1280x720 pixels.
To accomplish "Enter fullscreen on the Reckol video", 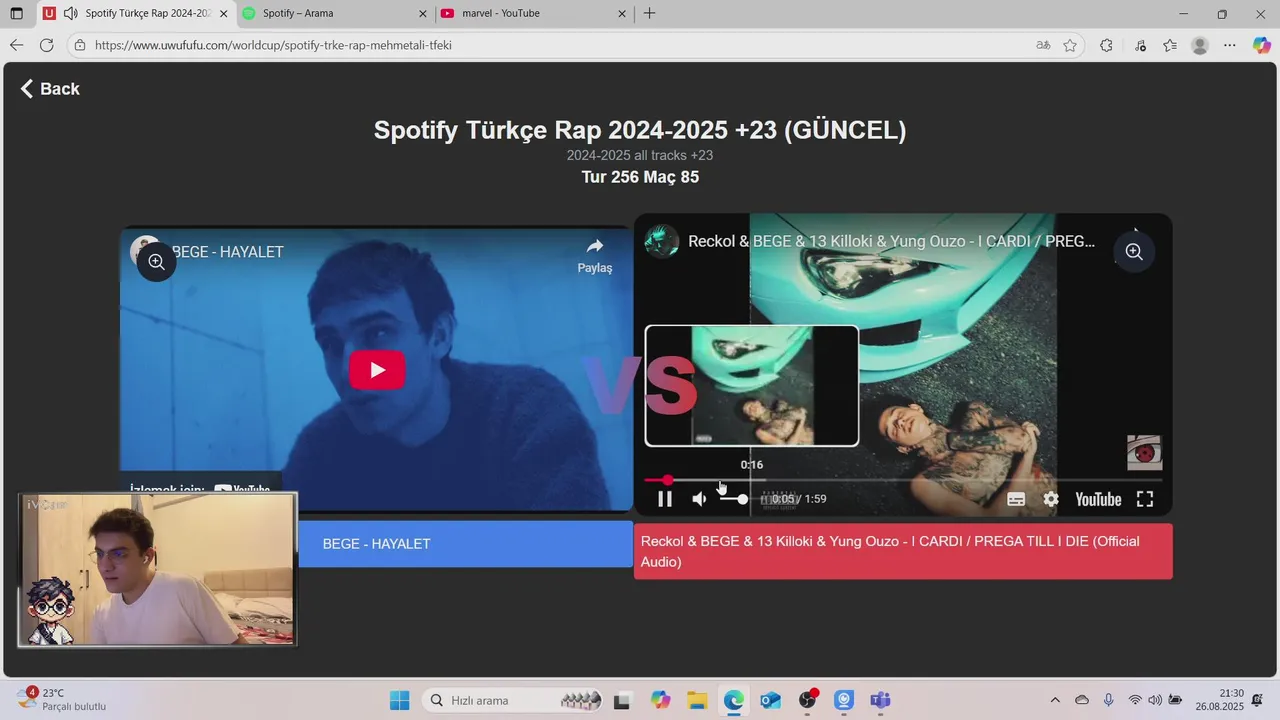I will tap(1145, 499).
